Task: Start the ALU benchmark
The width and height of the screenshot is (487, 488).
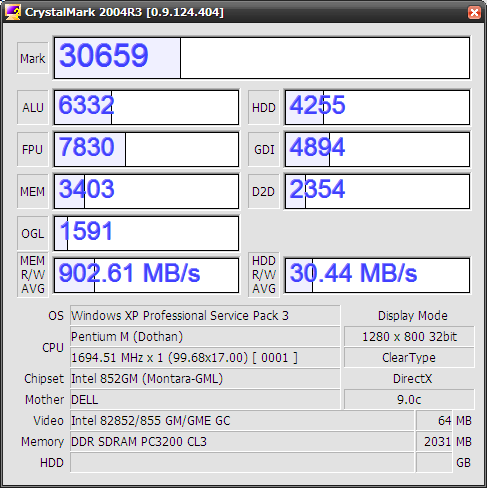Action: tap(33, 107)
